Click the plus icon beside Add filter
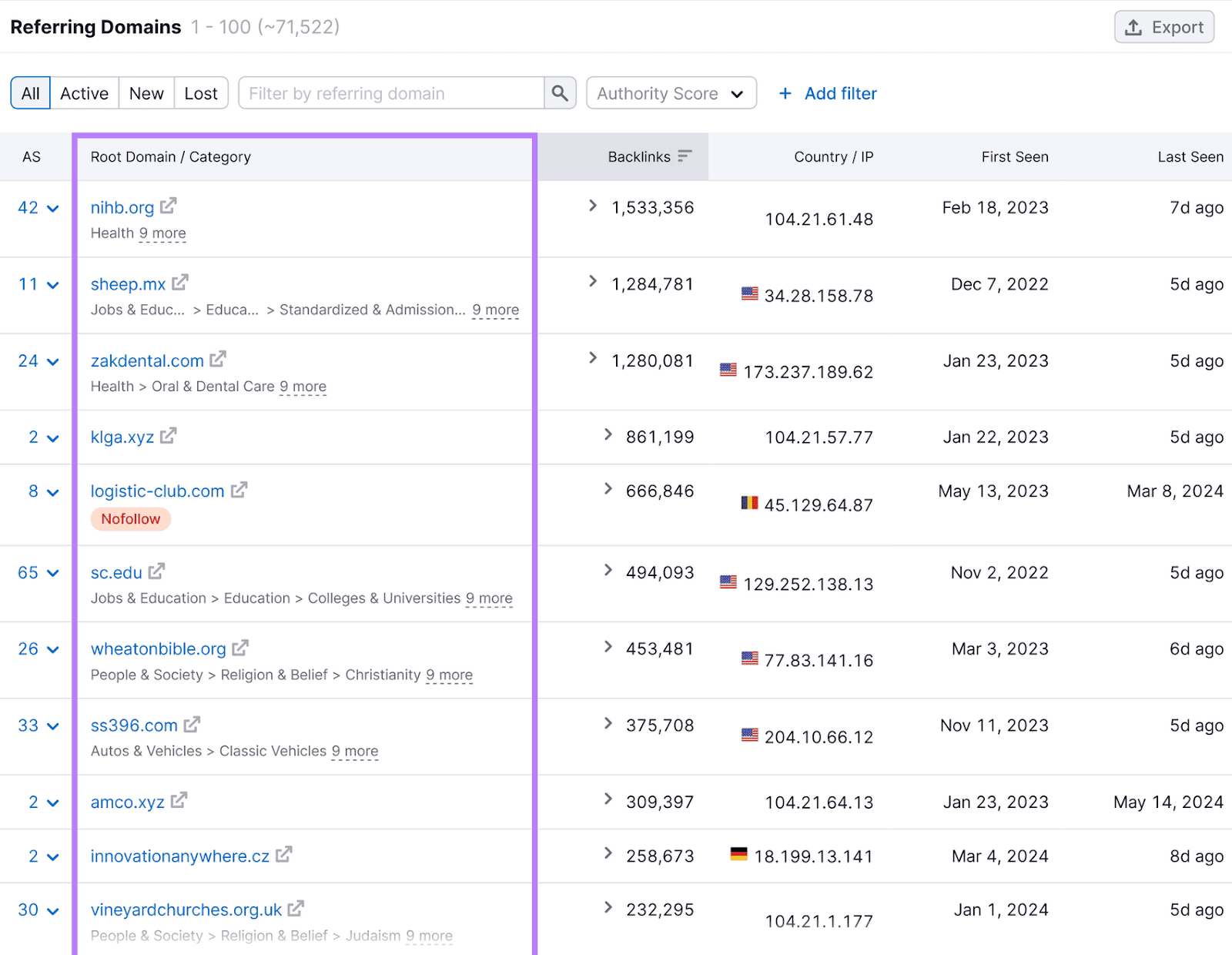Screen dimensions: 1232x955 tap(785, 93)
